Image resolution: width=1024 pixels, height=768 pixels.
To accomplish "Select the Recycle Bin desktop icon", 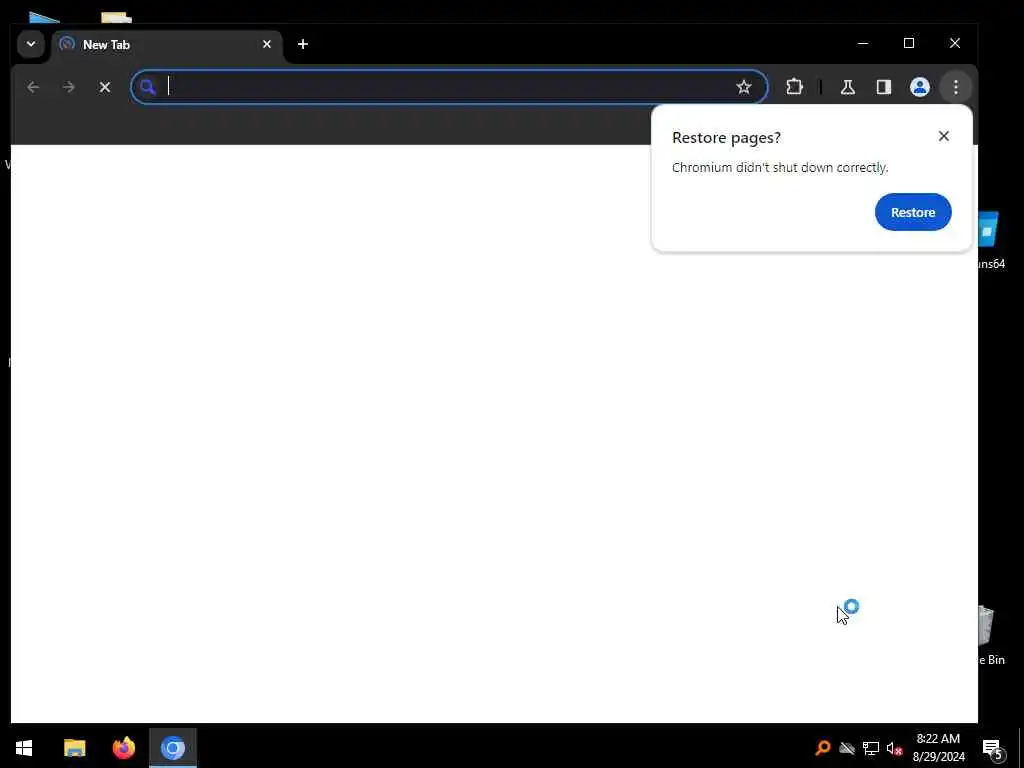I will point(991,636).
